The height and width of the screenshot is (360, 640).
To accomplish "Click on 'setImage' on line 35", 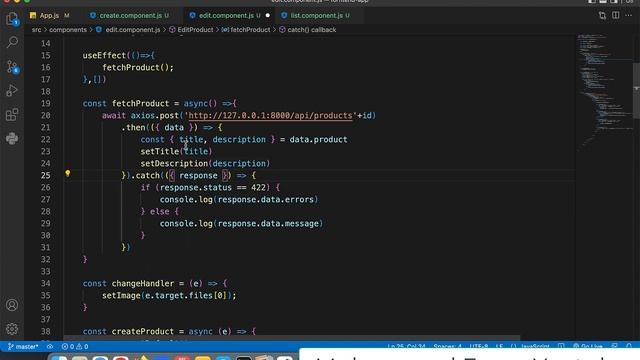I will (x=121, y=296).
